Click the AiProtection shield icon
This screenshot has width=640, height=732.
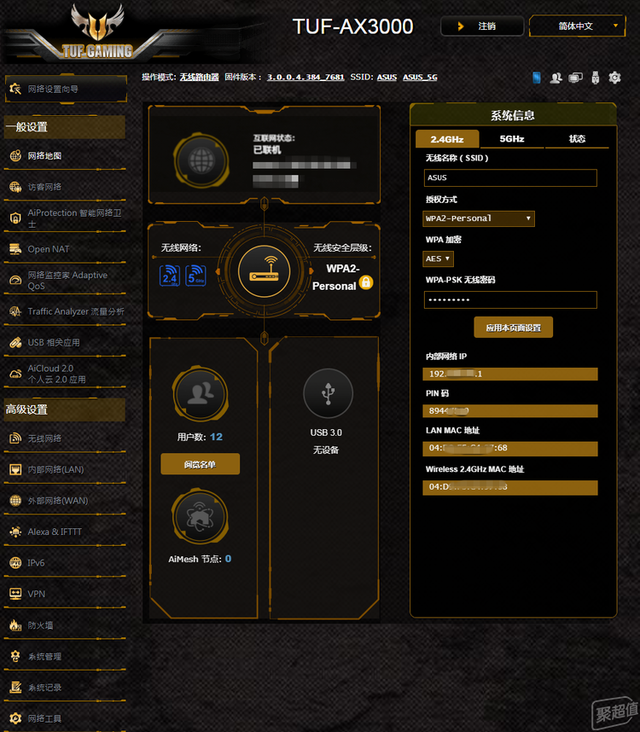tap(15, 218)
